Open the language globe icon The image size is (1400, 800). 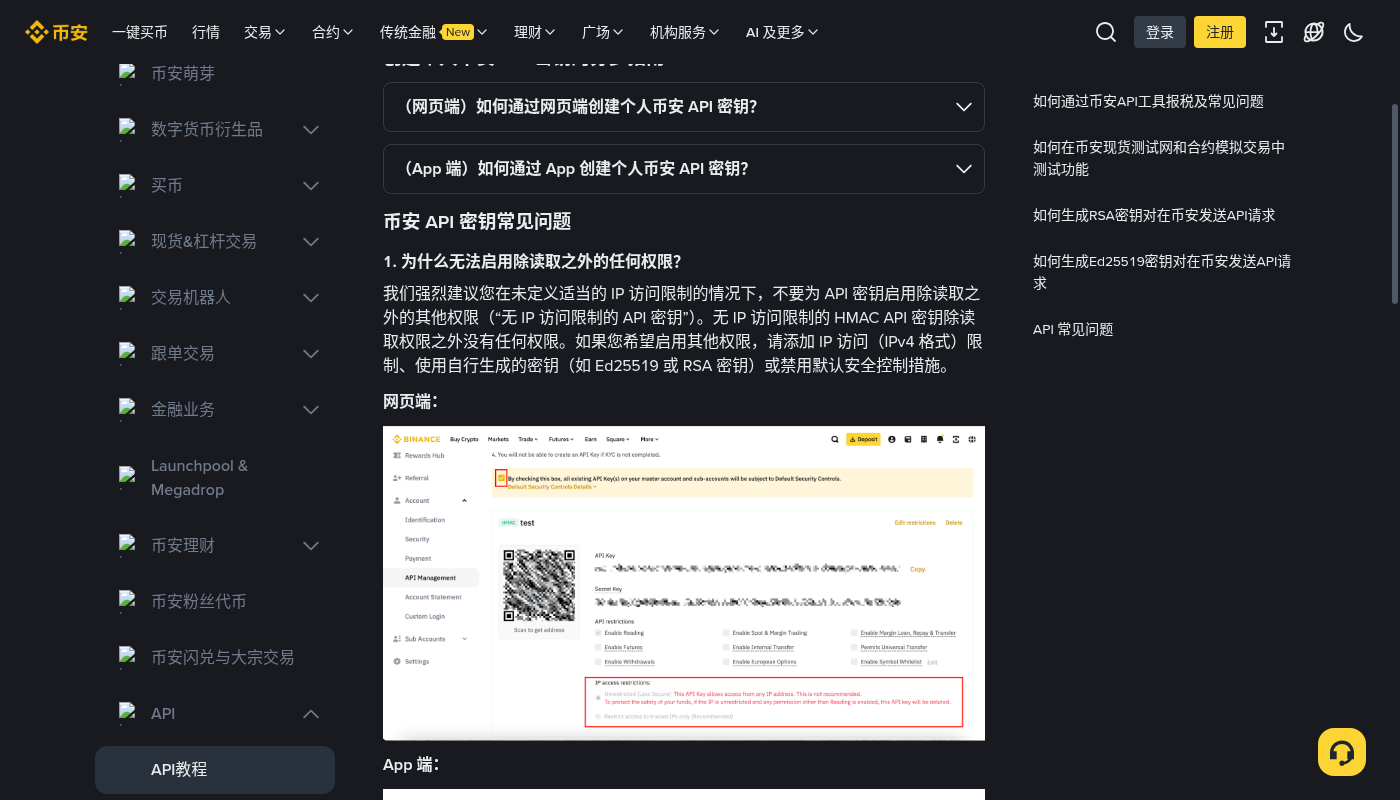(x=1314, y=32)
